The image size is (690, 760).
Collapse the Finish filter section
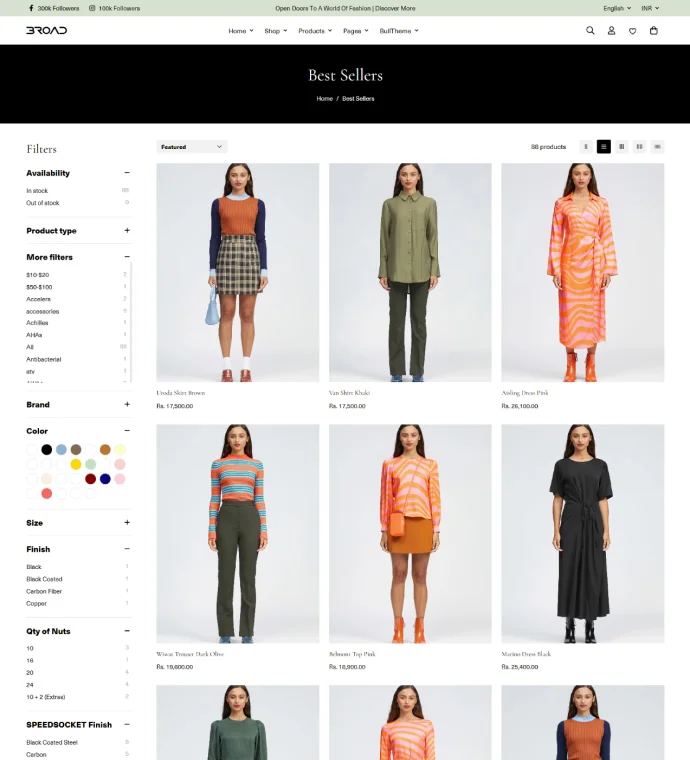[x=127, y=549]
